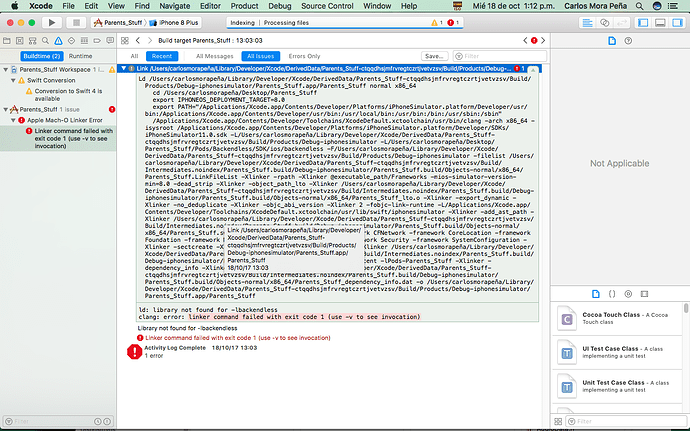
Task: Go back in editor history
Action: 138,41
